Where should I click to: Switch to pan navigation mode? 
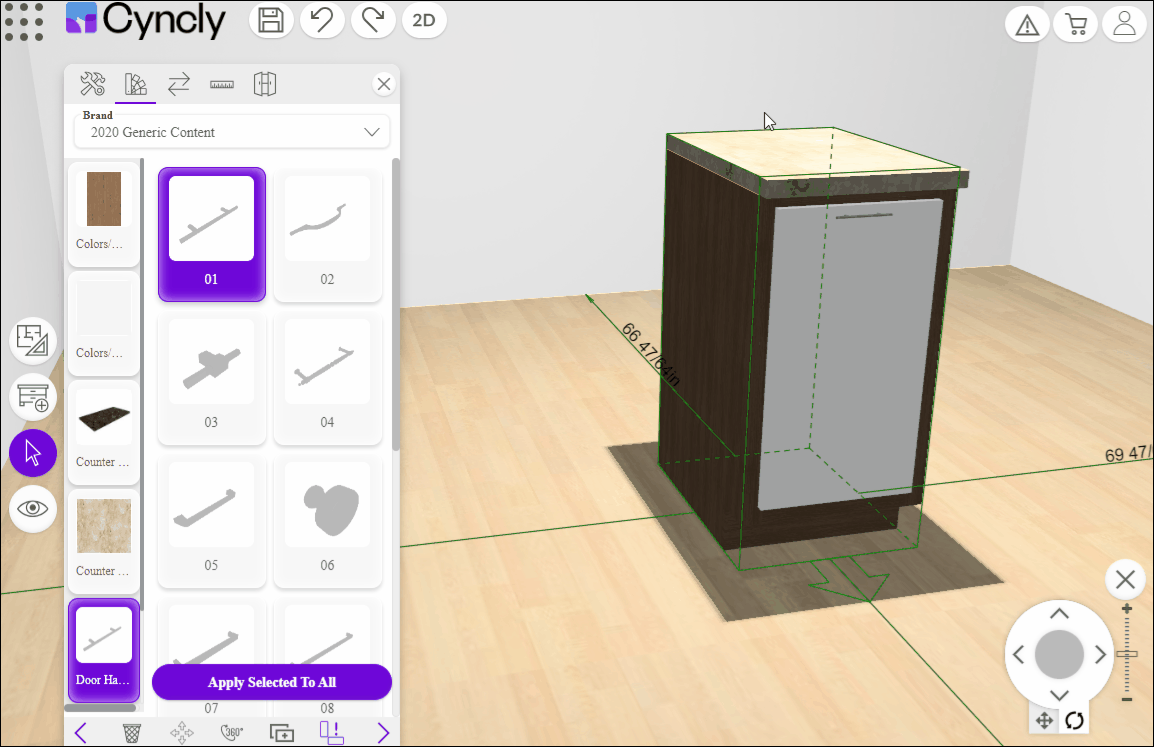pyautogui.click(x=1044, y=721)
